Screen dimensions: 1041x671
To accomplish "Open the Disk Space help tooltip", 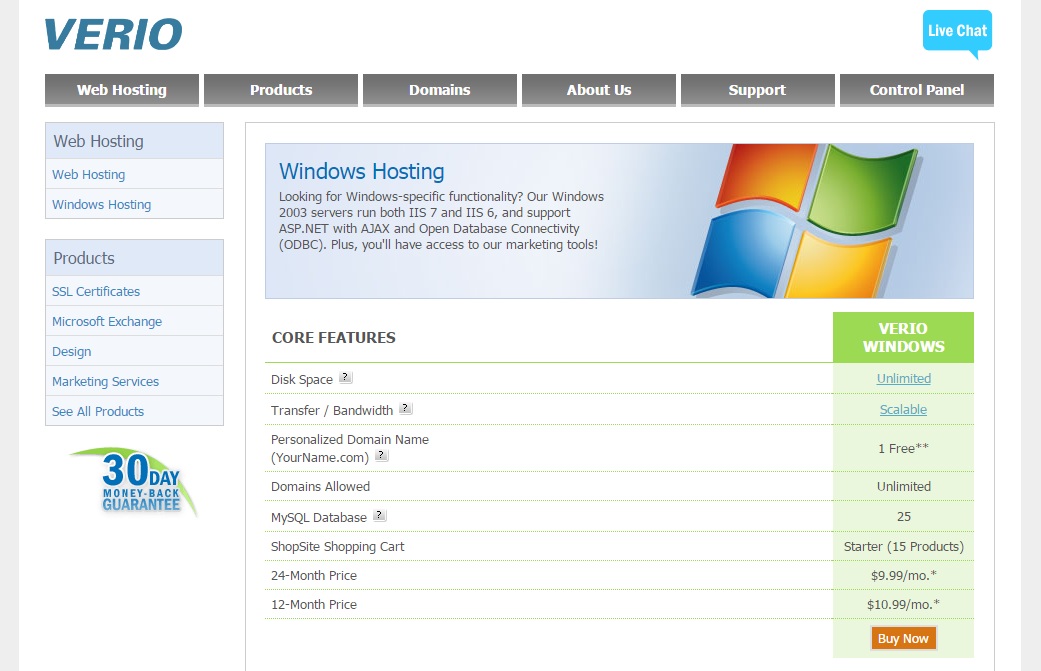I will 346,376.
